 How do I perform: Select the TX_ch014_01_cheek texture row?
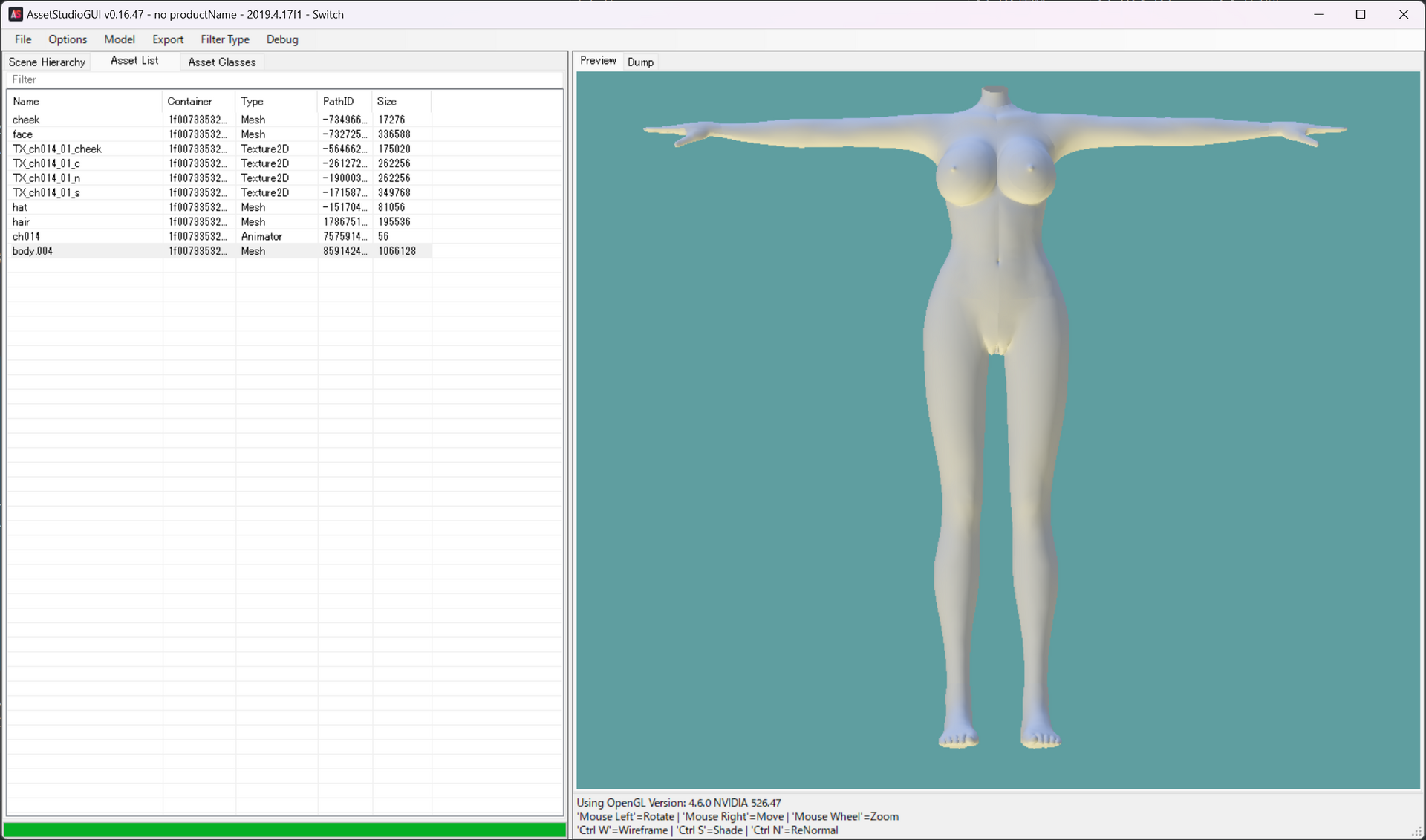tap(220, 149)
